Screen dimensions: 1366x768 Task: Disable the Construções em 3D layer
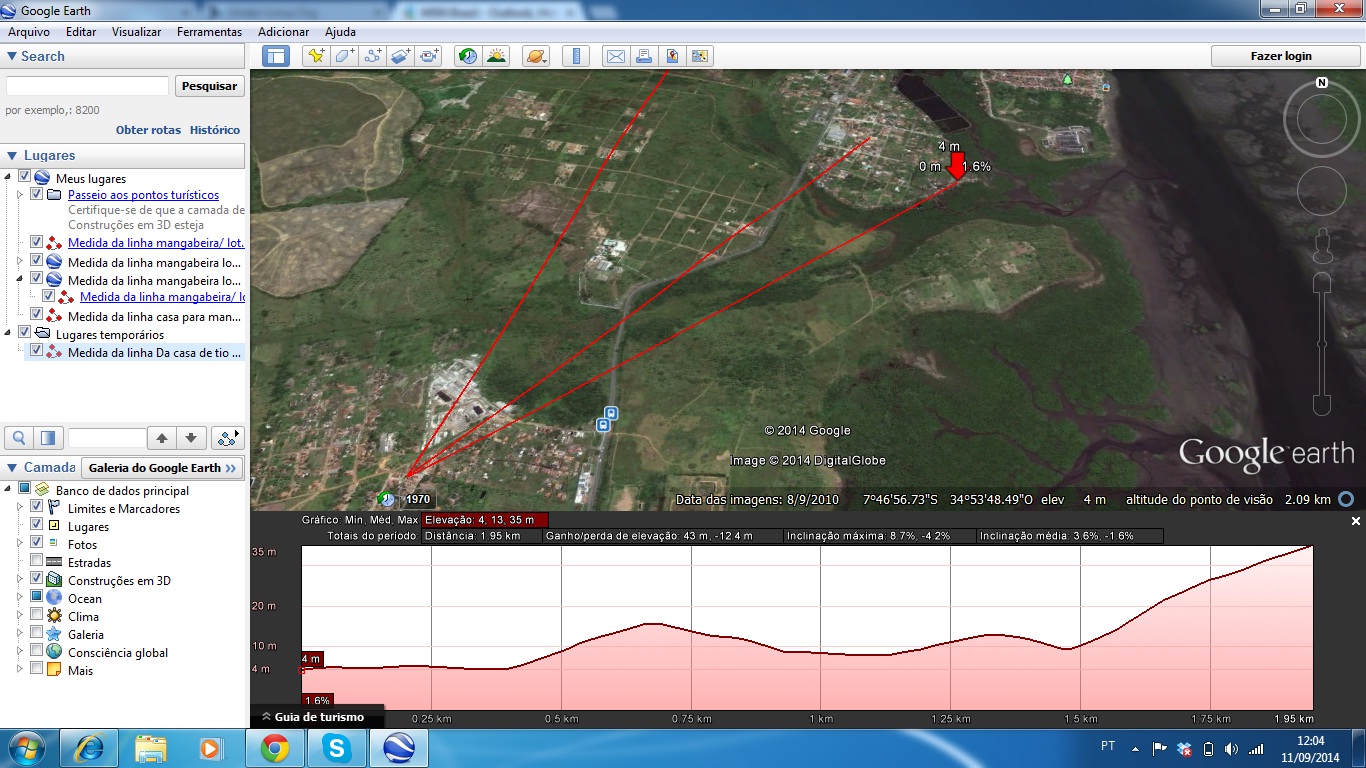[x=37, y=580]
